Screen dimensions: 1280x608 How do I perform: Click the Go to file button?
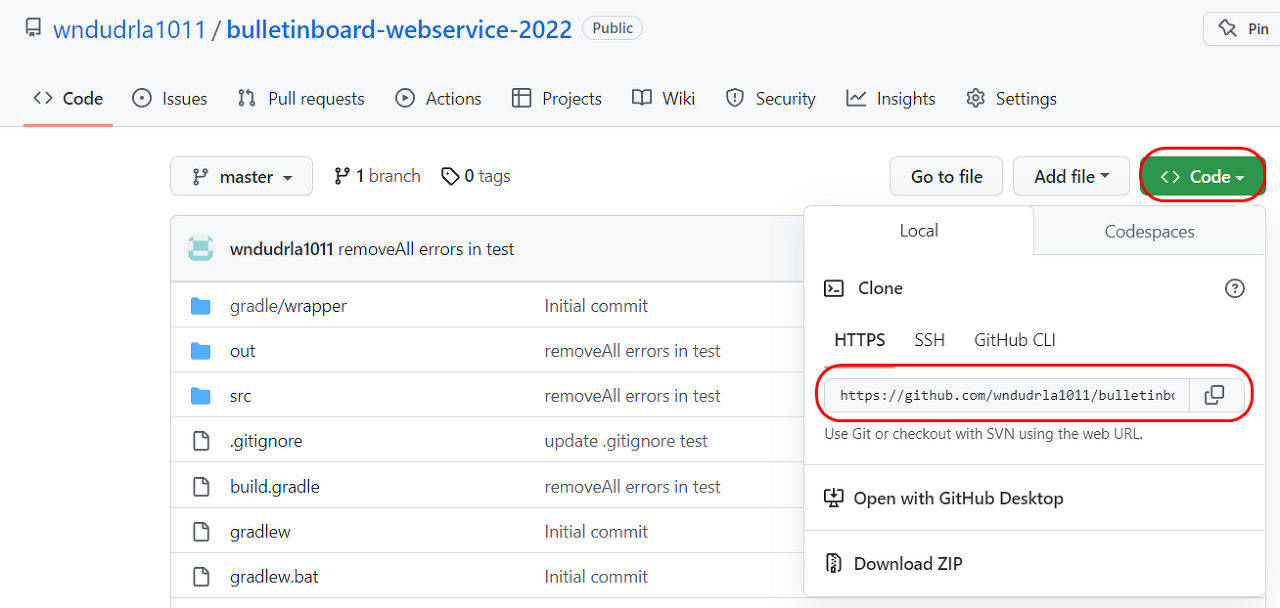tap(946, 176)
